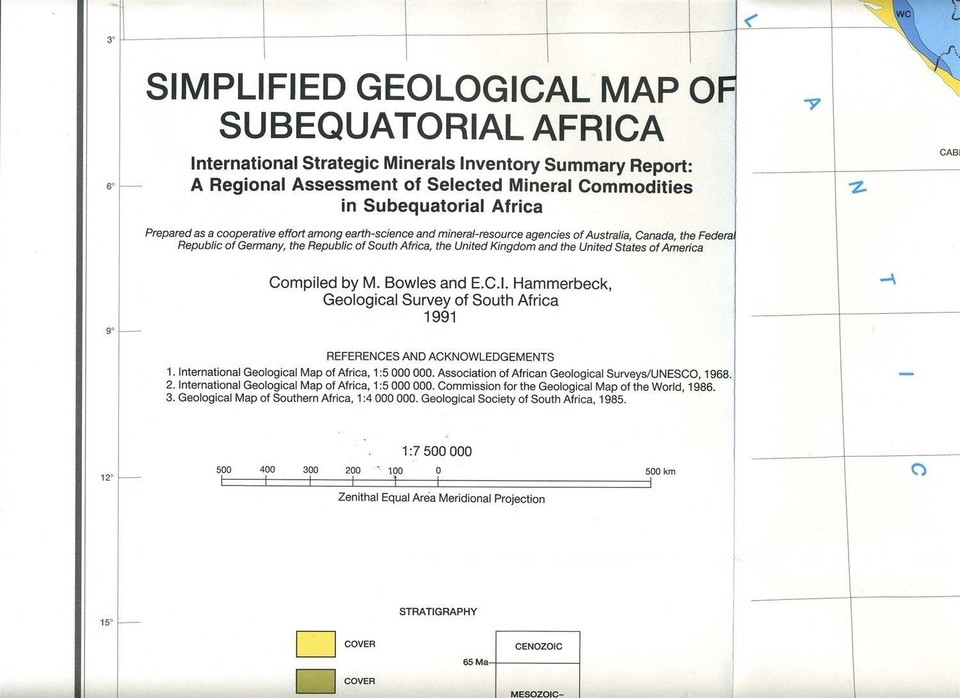
Task: Click the '15°' latitude label
Action: tap(108, 623)
